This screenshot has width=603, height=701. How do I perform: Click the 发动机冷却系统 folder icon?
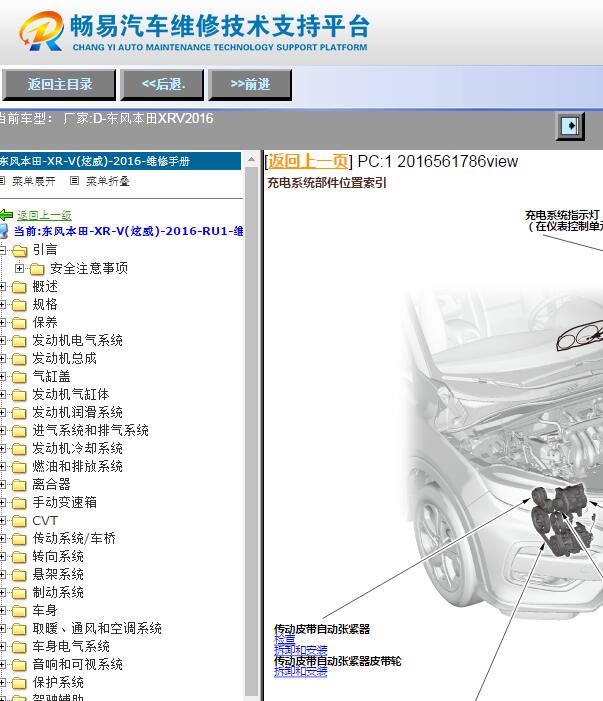click(19, 449)
